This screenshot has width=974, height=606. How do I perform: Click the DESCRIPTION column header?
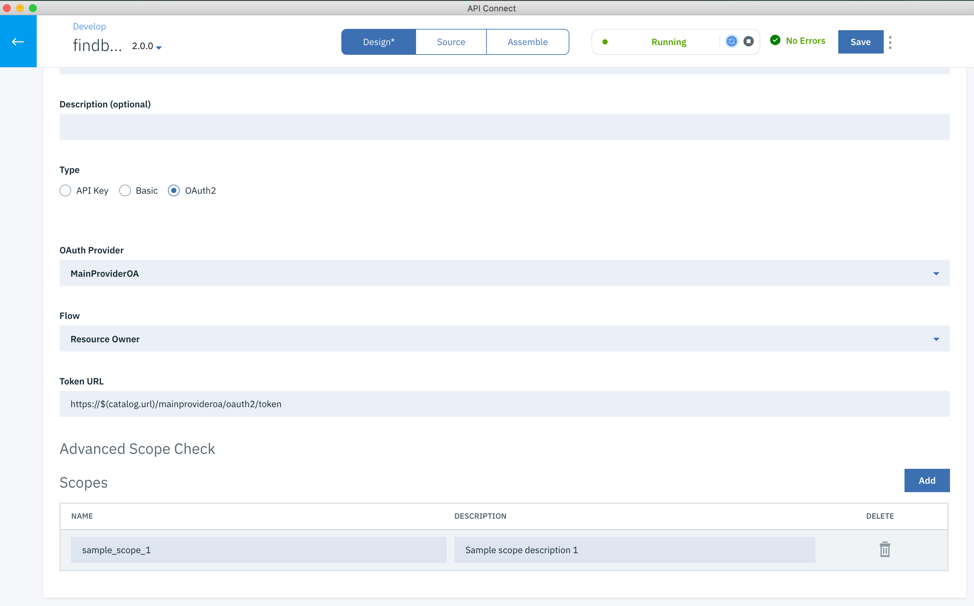[x=480, y=516]
